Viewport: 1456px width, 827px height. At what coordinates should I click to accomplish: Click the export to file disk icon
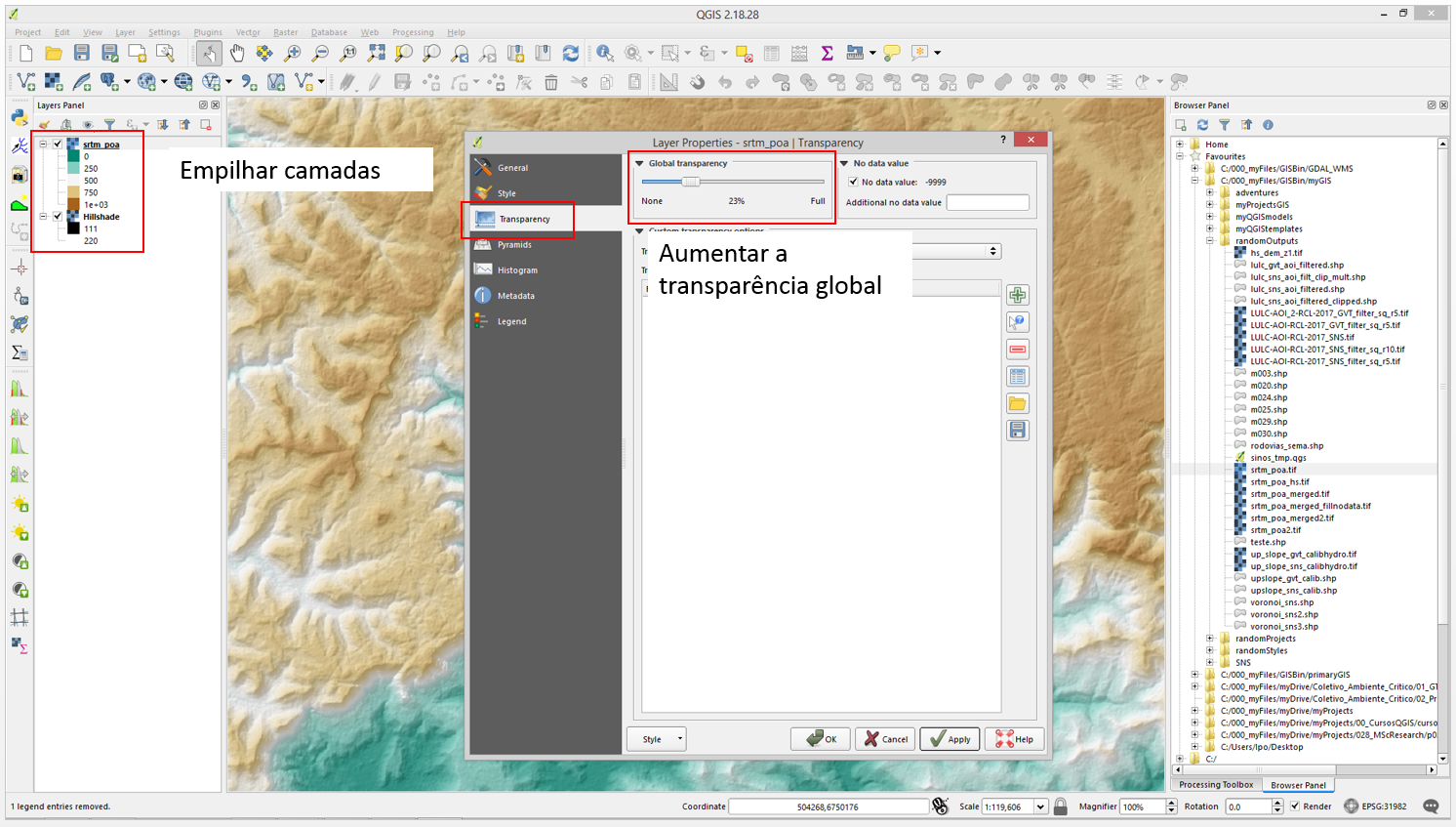tap(1017, 431)
